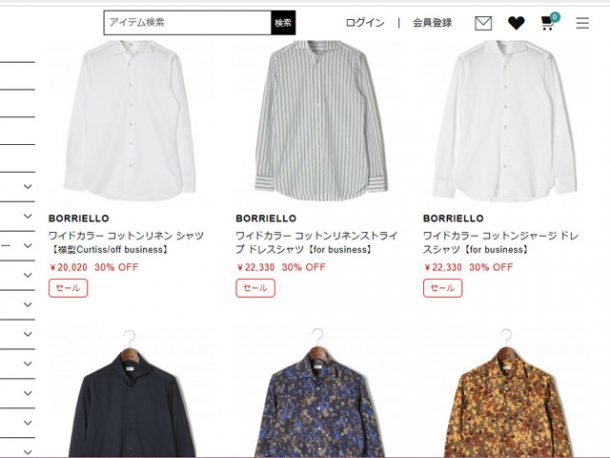Open the mail envelope icon
Viewport: 610px width, 458px height.
click(x=483, y=23)
